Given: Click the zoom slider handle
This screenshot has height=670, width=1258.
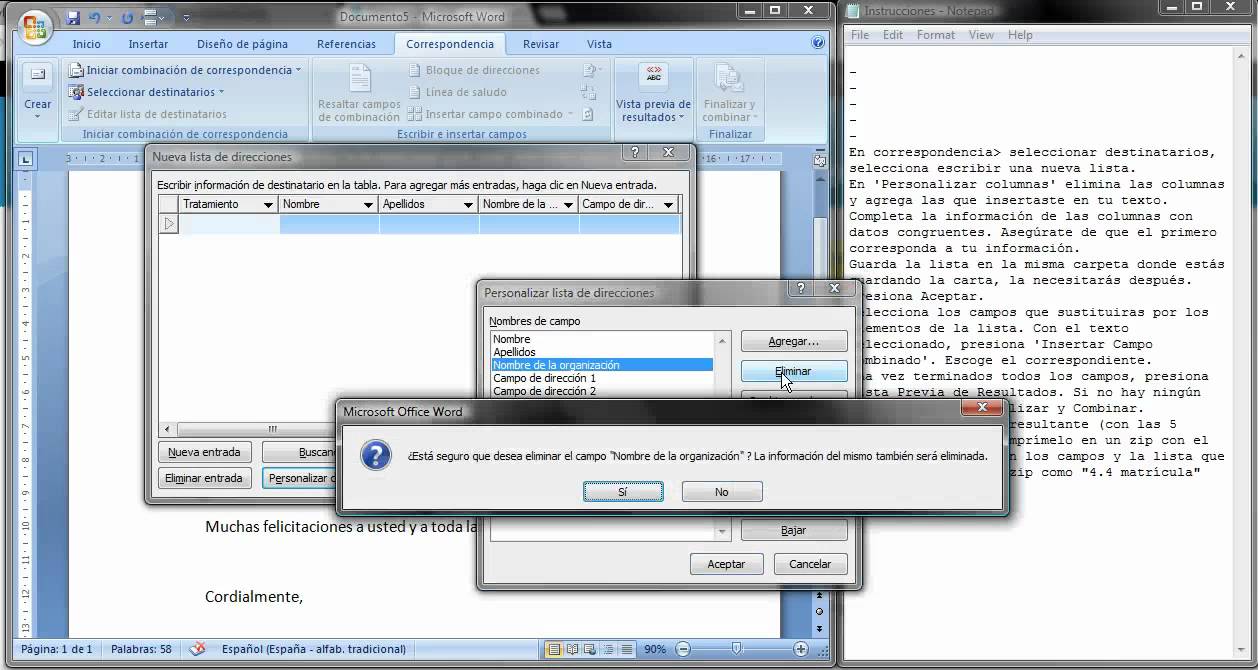Looking at the screenshot, I should (737, 649).
